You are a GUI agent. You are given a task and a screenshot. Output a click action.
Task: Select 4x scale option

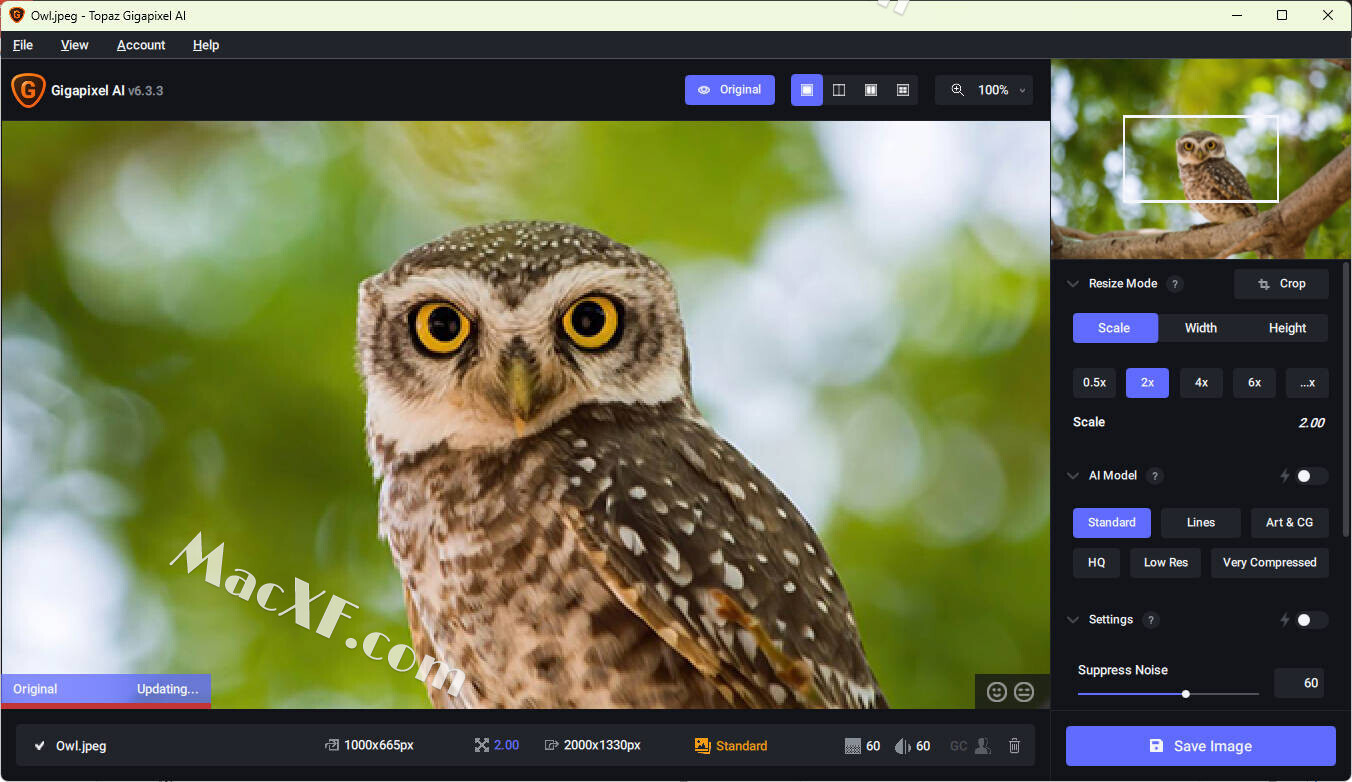1201,383
